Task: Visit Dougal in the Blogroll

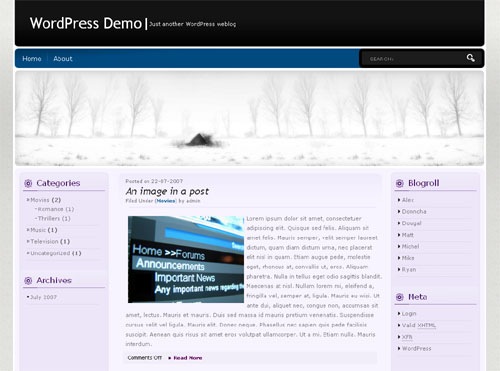Action: (412, 223)
